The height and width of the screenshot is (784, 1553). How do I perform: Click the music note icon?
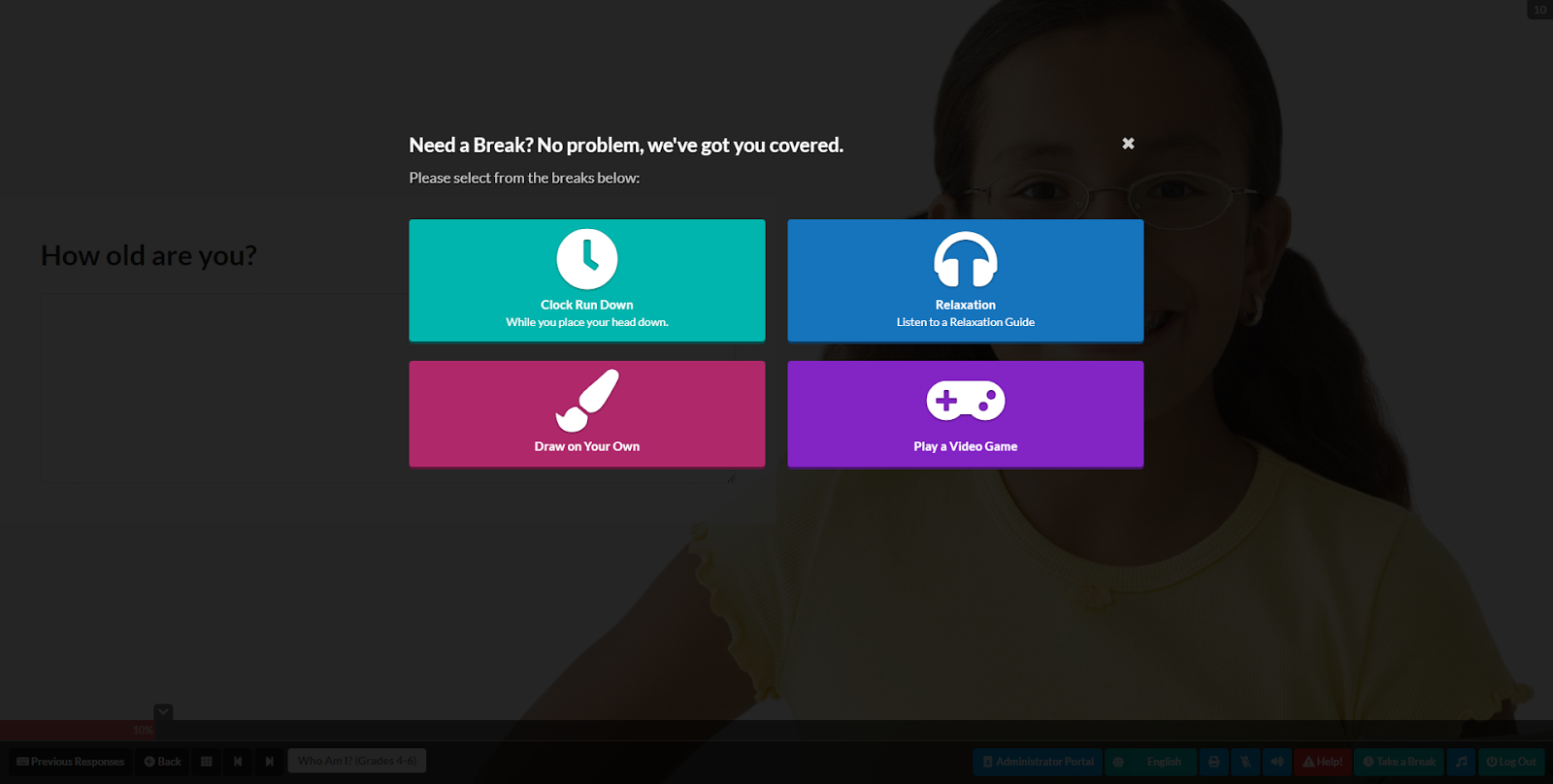click(x=1462, y=762)
